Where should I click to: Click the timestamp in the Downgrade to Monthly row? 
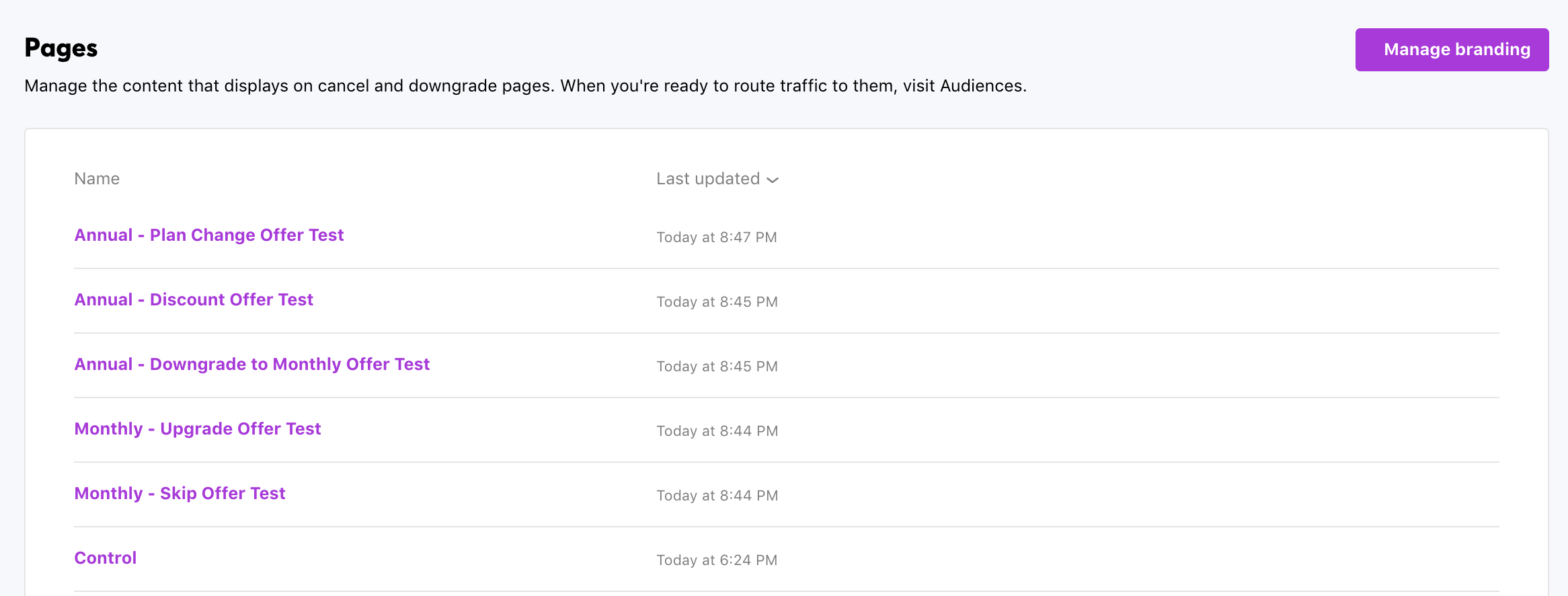click(717, 367)
